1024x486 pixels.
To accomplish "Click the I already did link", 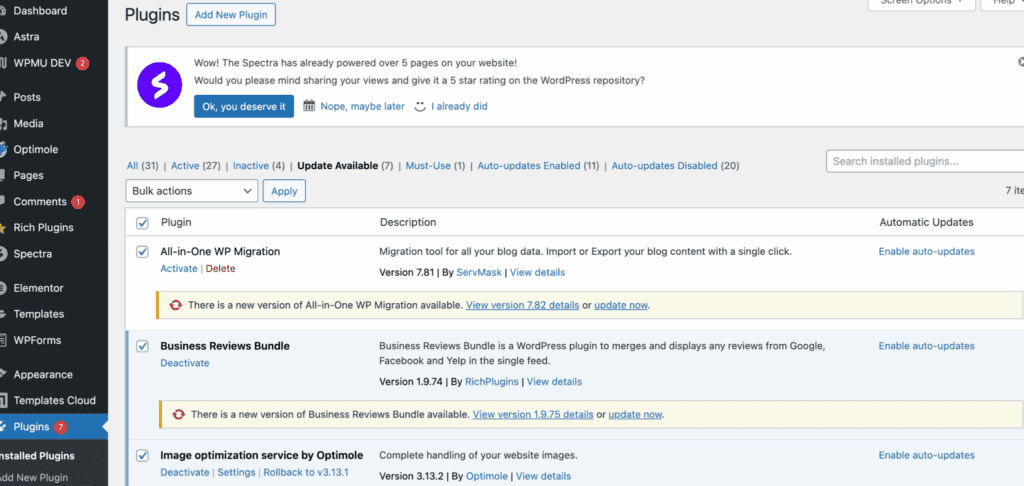I will click(459, 106).
